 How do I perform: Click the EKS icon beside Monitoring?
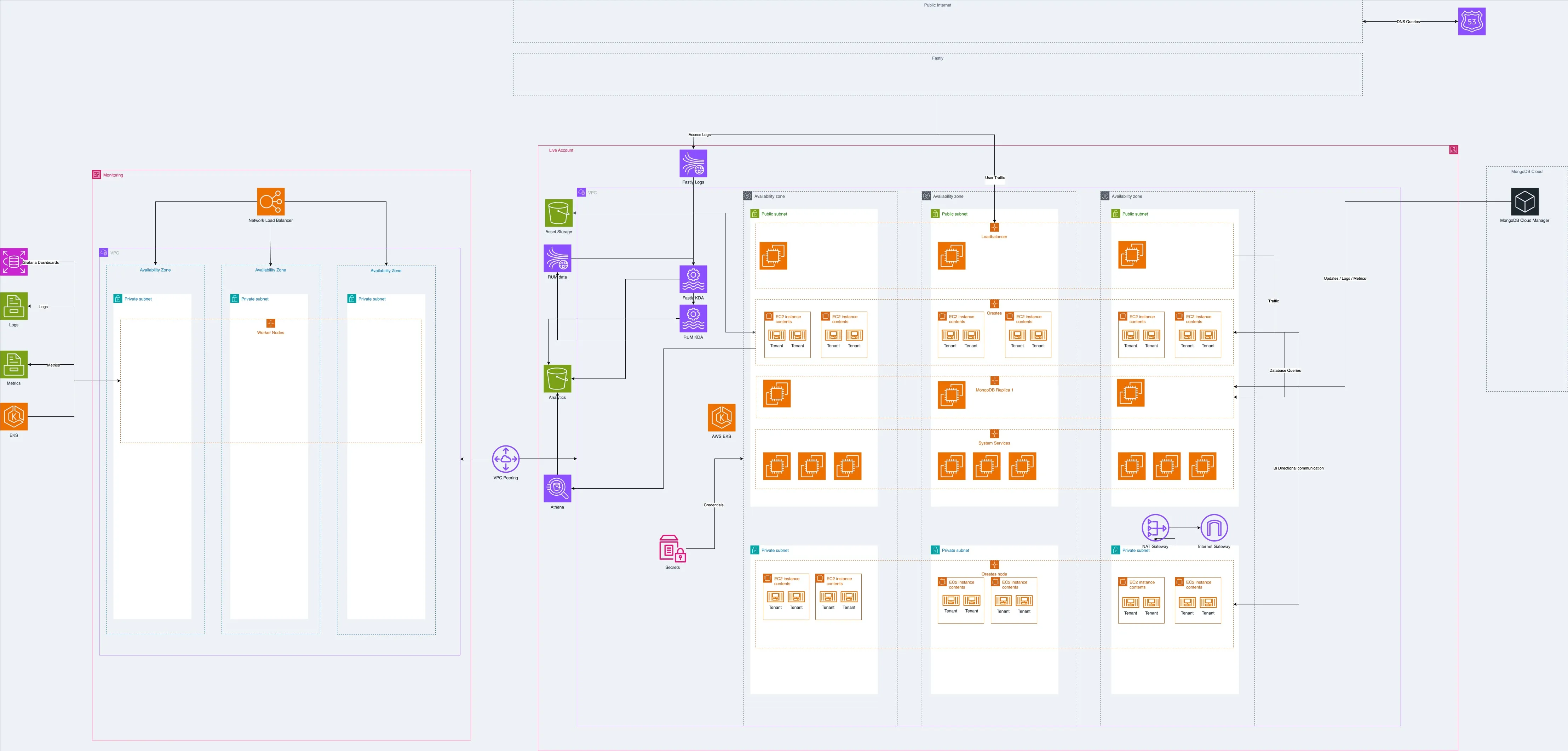pos(13,417)
